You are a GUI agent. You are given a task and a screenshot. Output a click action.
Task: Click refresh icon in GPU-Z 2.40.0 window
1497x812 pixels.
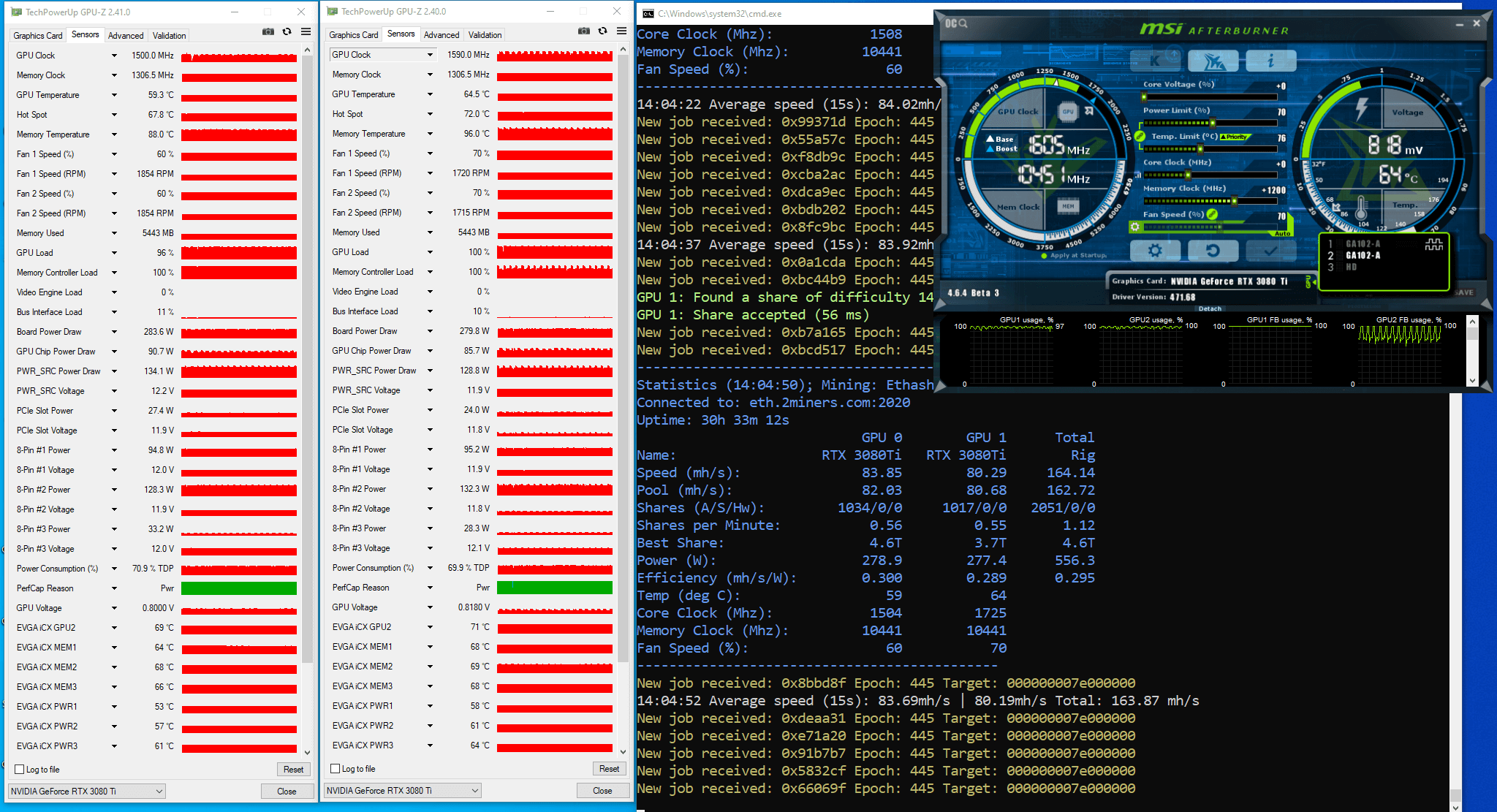click(602, 31)
